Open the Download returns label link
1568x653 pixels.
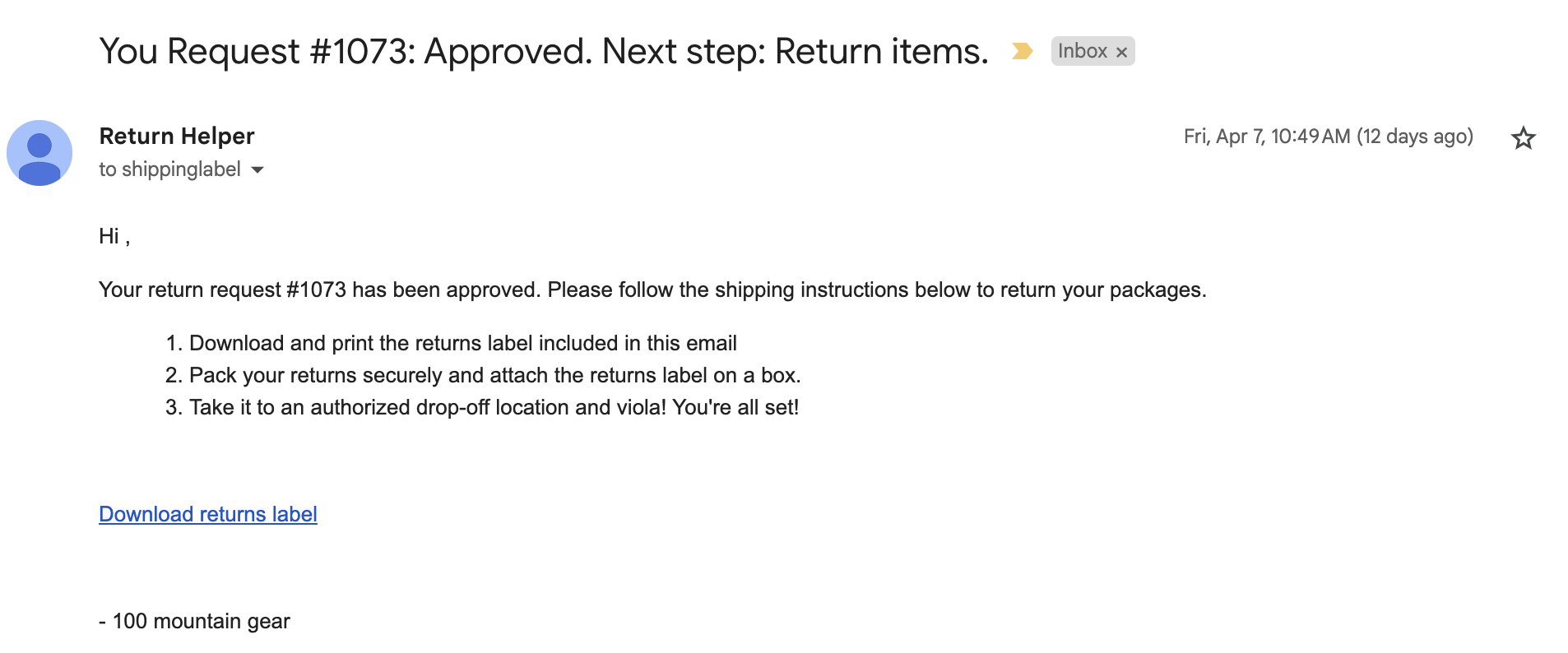(207, 514)
